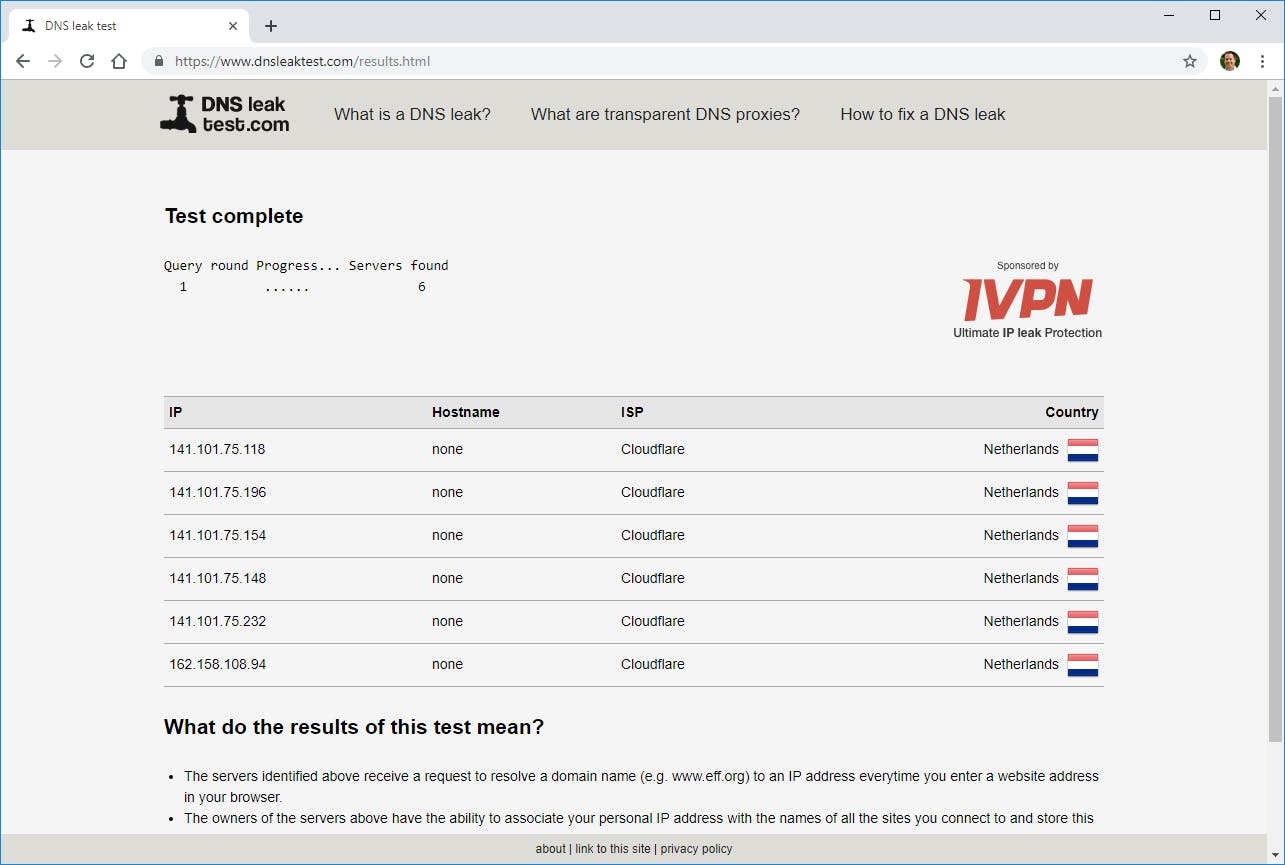This screenshot has width=1285, height=865.
Task: Close the Chrome window
Action: coord(1261,15)
